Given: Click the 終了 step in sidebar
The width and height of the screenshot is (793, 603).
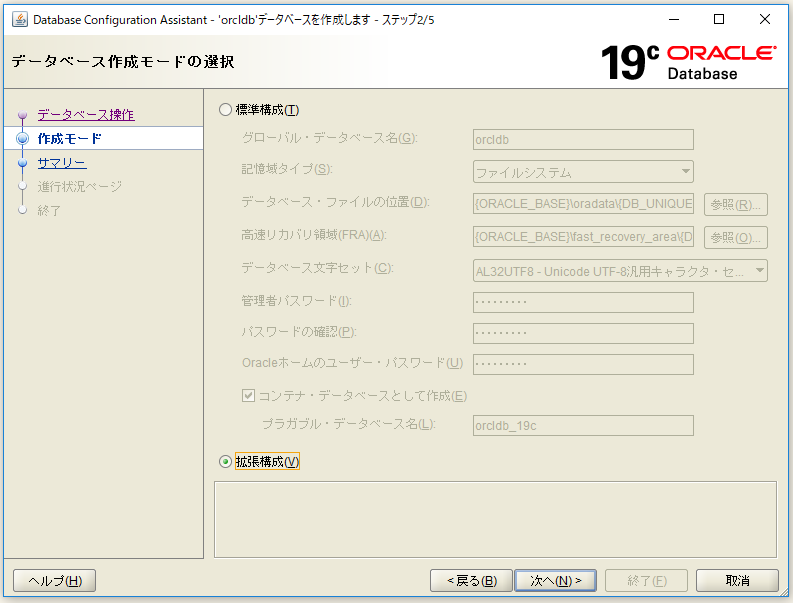Looking at the screenshot, I should click(49, 210).
